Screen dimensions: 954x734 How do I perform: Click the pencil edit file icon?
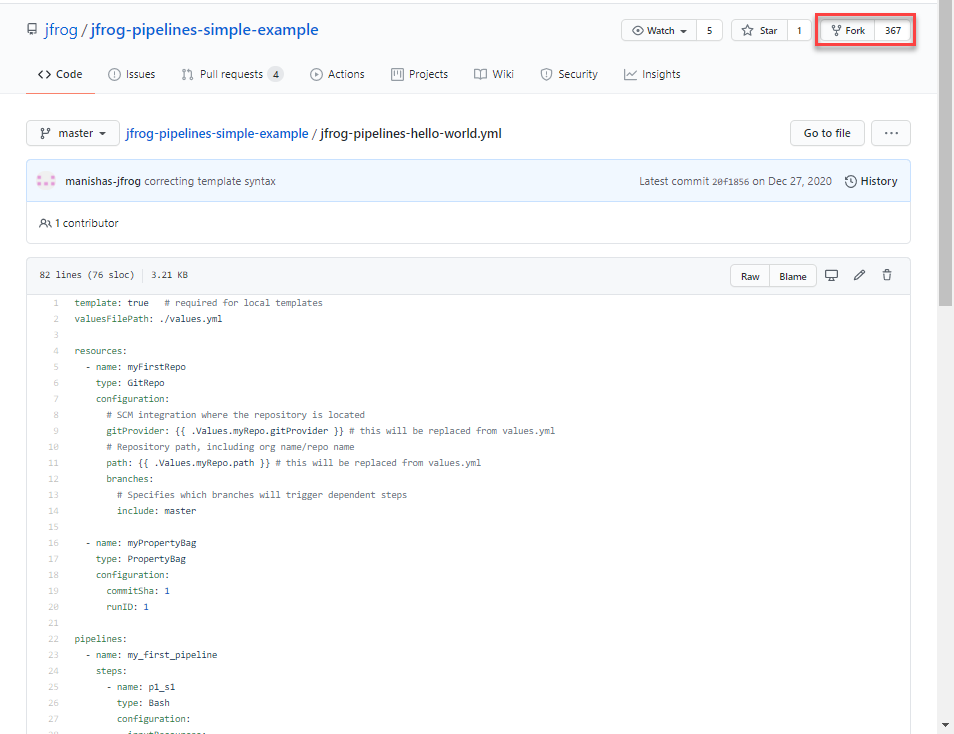859,276
